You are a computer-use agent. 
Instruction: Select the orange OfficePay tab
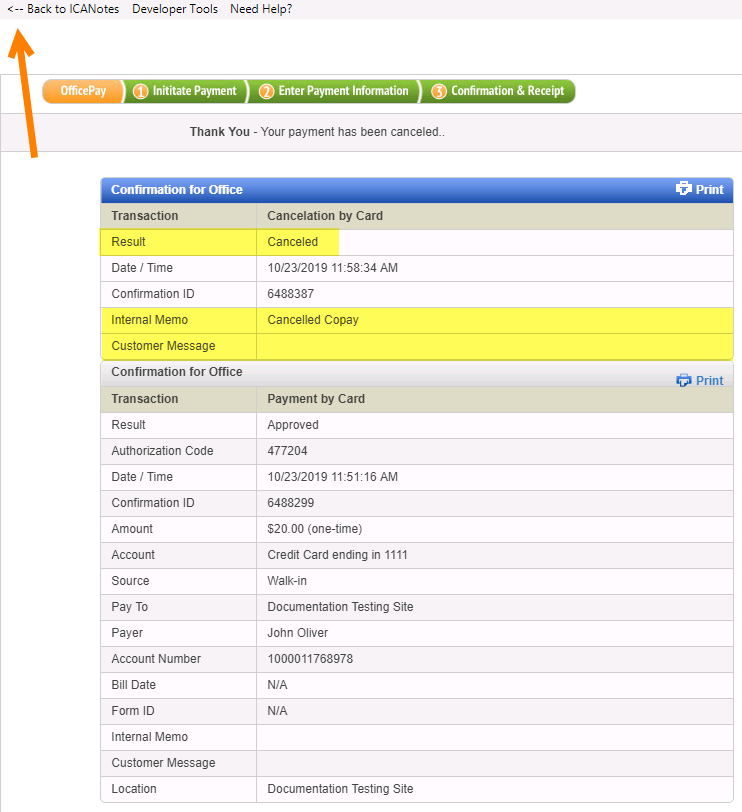[83, 91]
